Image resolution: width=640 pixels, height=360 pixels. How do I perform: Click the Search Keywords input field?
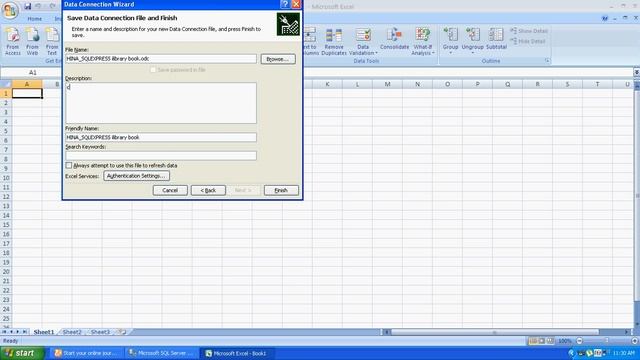161,156
